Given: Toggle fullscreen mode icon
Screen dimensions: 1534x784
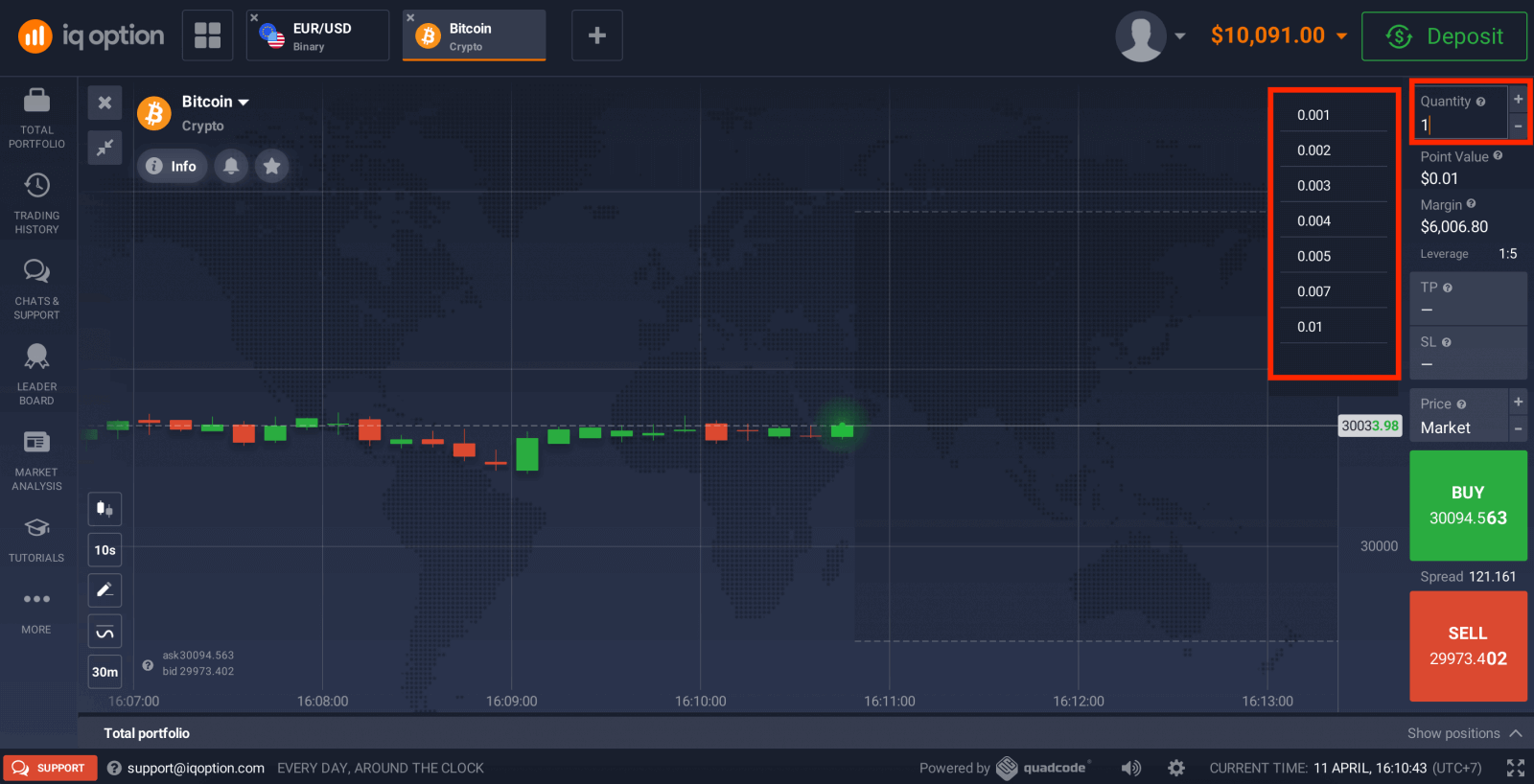Looking at the screenshot, I should click(x=1515, y=768).
